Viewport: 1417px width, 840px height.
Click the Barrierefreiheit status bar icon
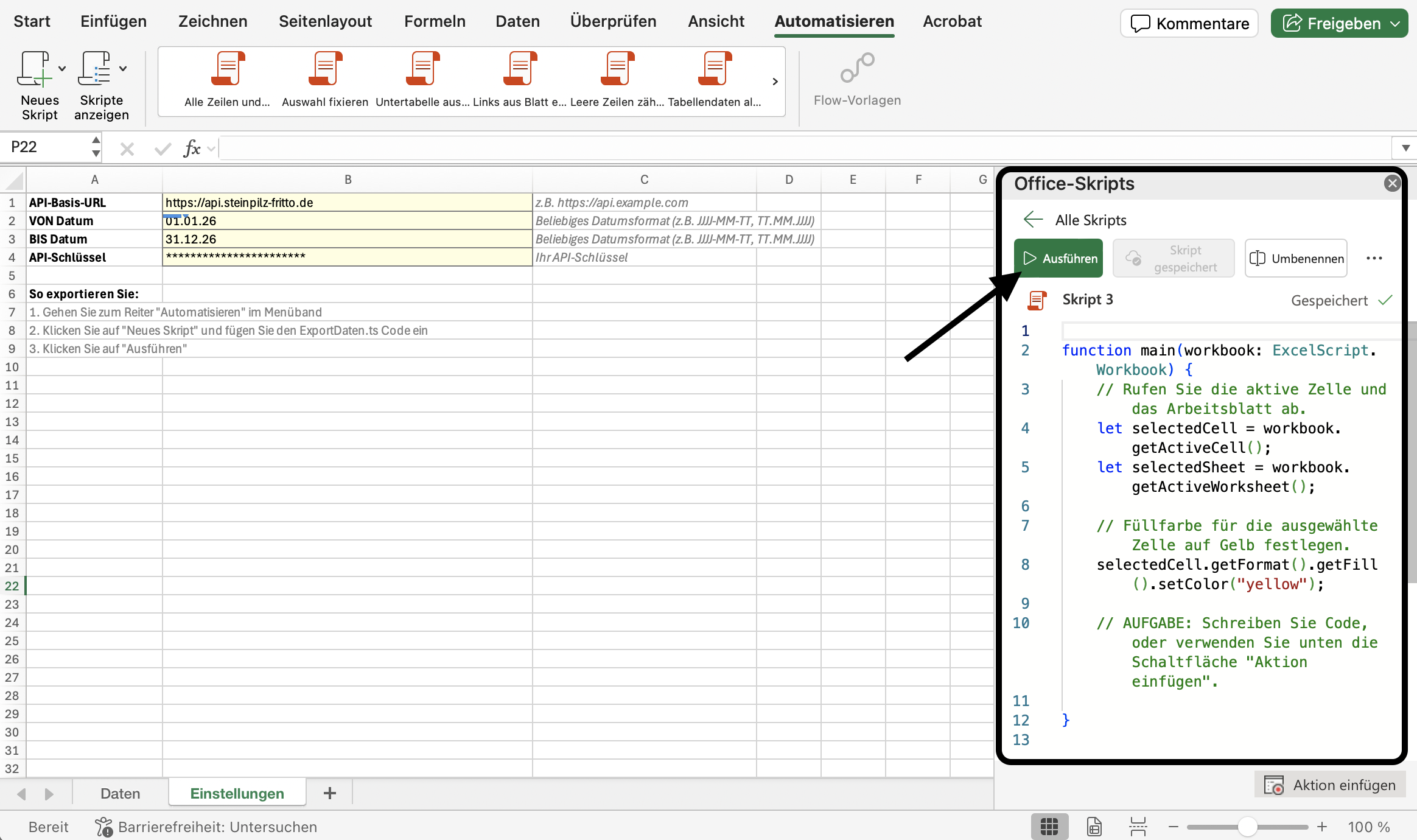click(103, 827)
